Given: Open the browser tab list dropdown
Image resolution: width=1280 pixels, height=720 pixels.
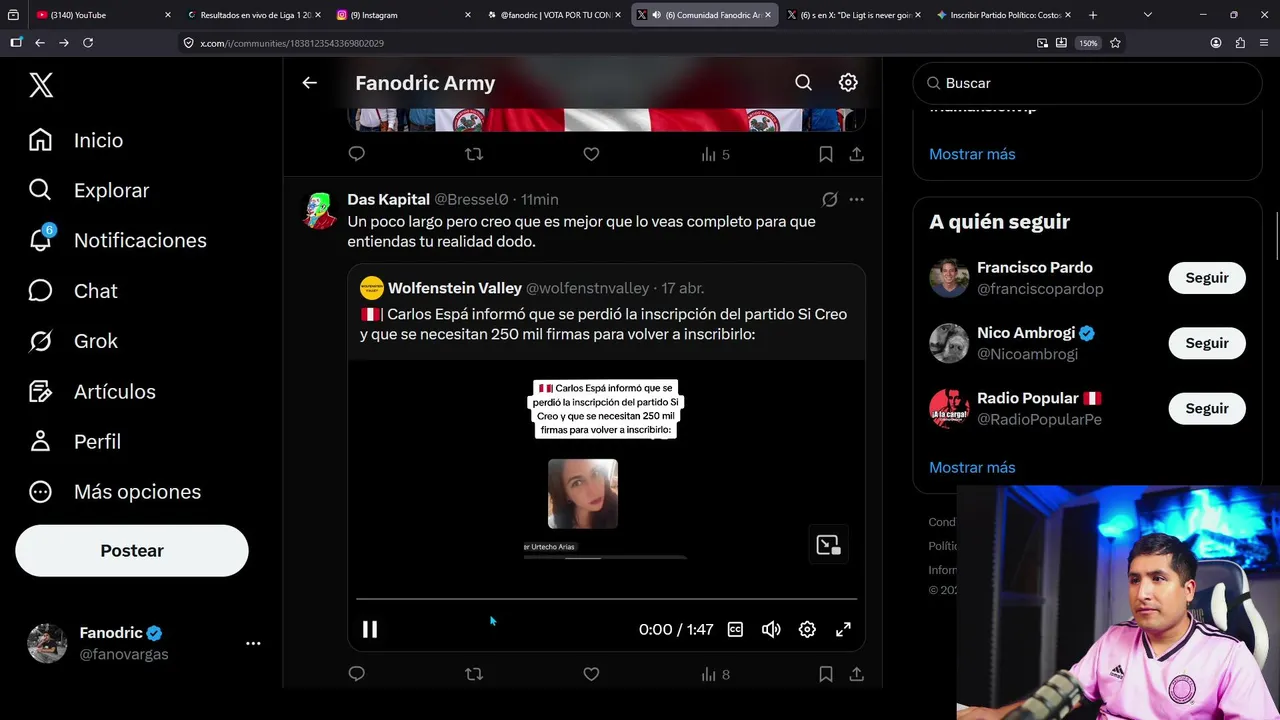Looking at the screenshot, I should (1148, 15).
